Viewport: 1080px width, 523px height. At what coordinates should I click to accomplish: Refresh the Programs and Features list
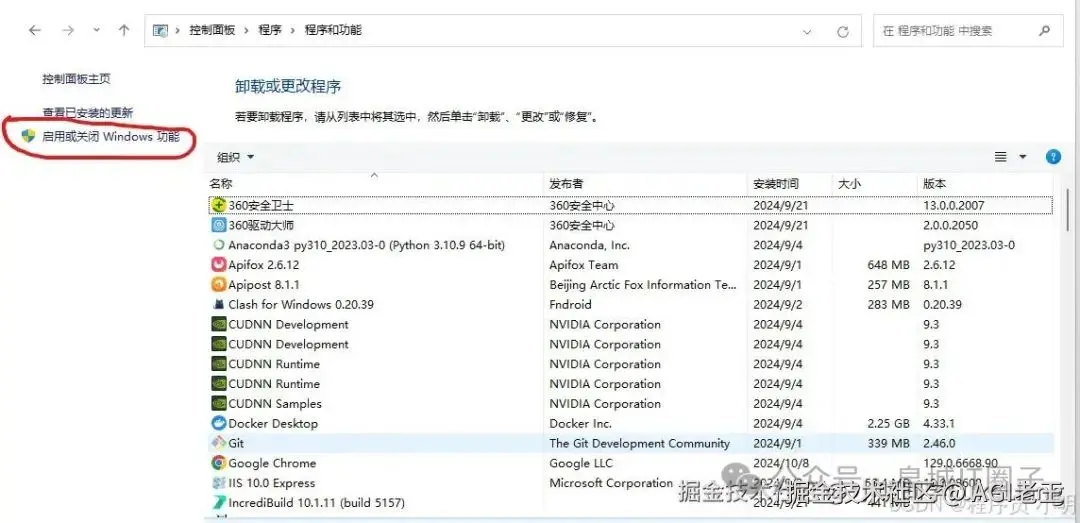click(x=842, y=31)
